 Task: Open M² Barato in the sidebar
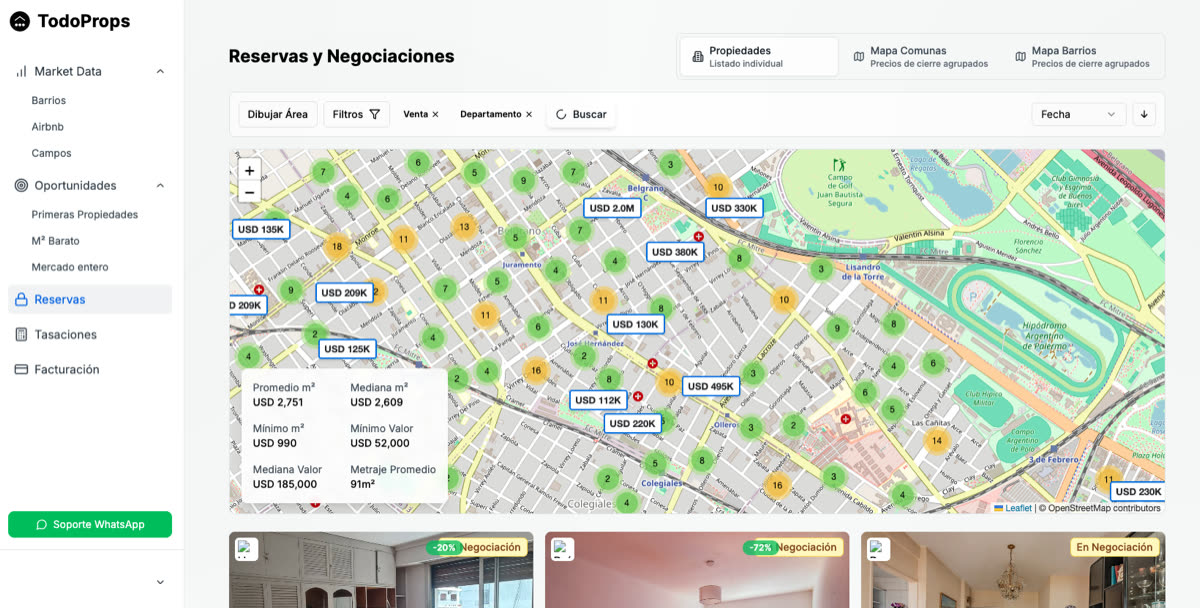(56, 241)
